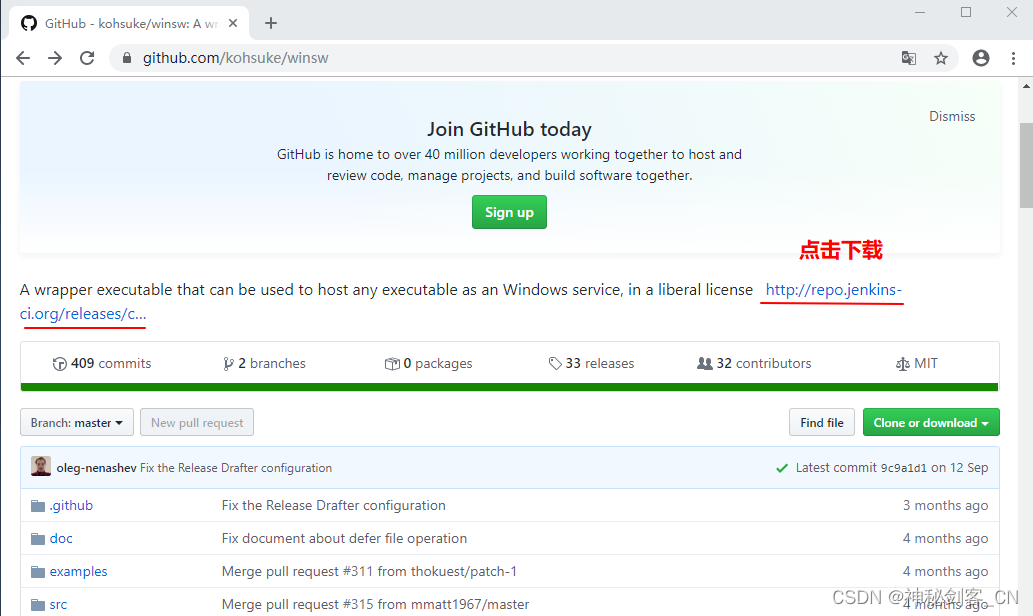Open a new browser tab
1033x616 pixels.
(271, 23)
